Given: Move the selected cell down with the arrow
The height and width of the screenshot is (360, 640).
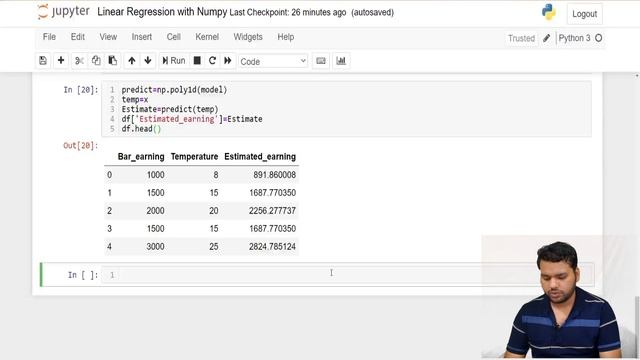Looking at the screenshot, I should point(148,61).
